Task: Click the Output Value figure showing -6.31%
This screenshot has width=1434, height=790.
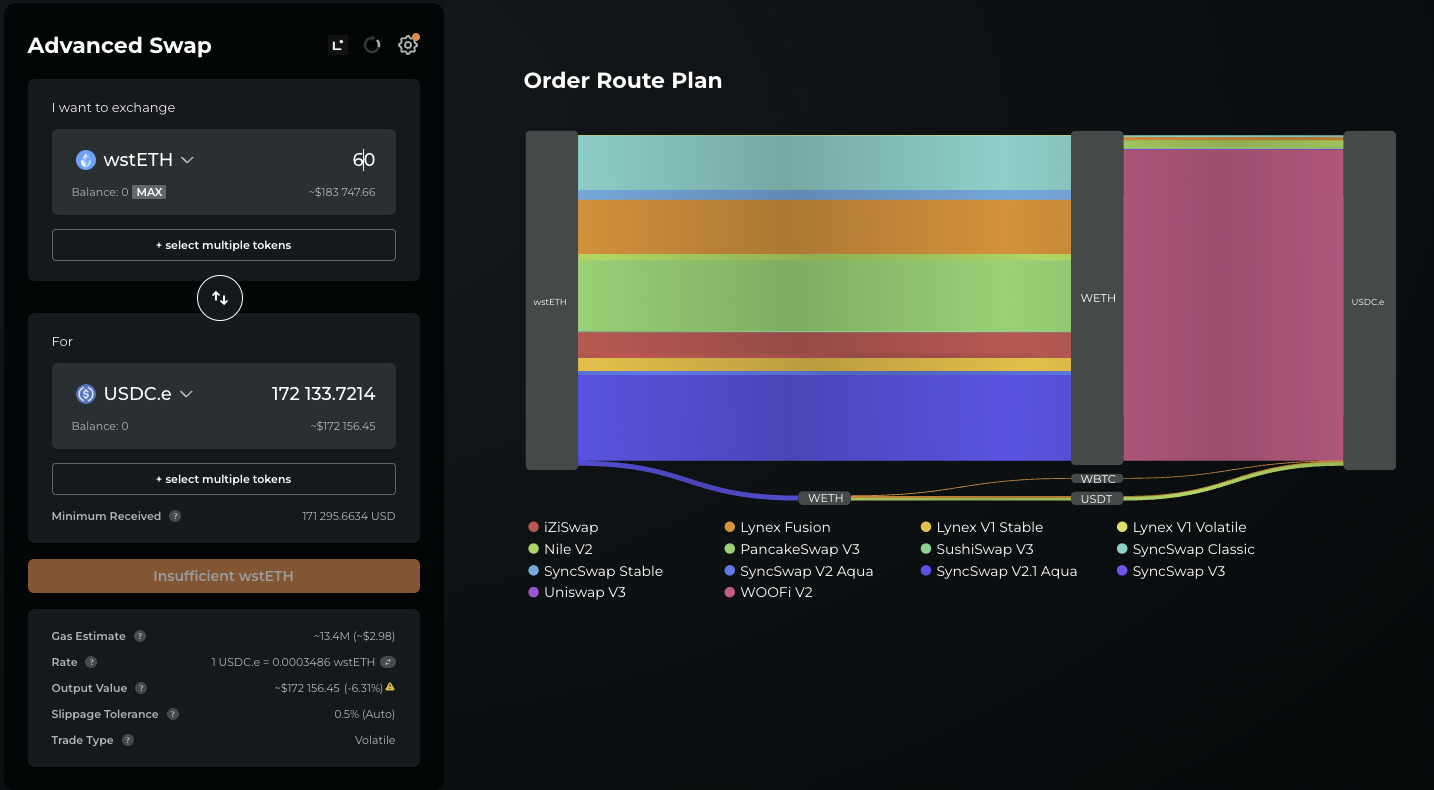Action: click(329, 688)
